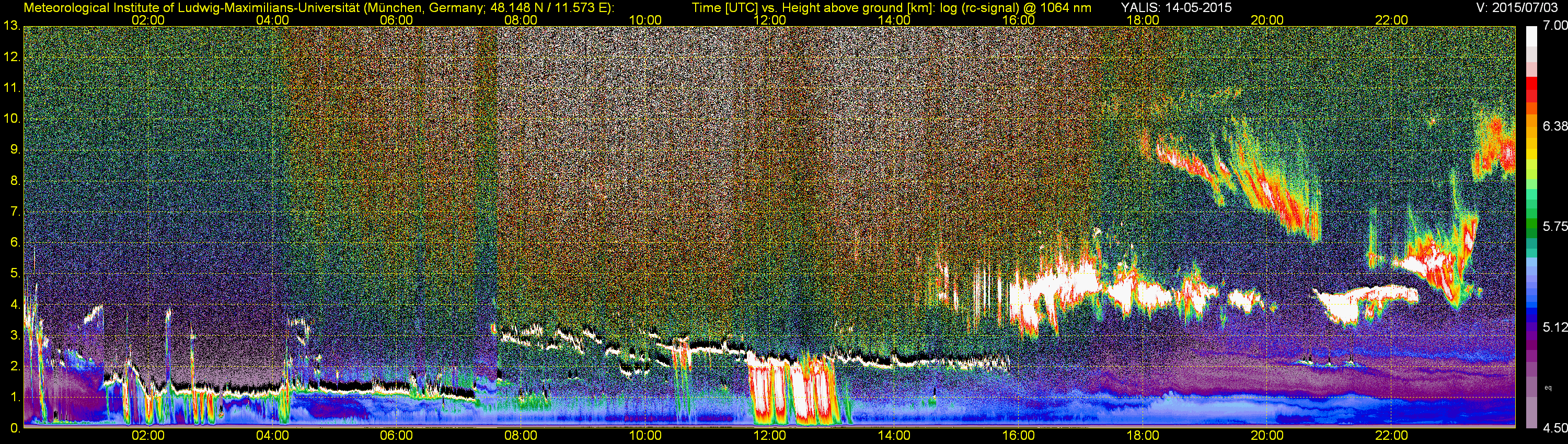Click the 12:00 label on the top time axis
The width and height of the screenshot is (1568, 444).
click(x=769, y=20)
